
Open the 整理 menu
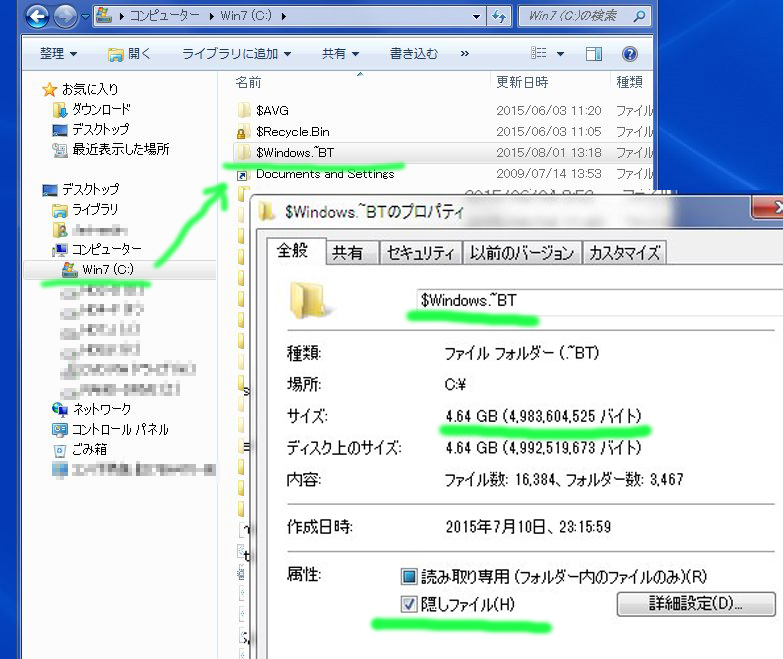click(x=58, y=53)
